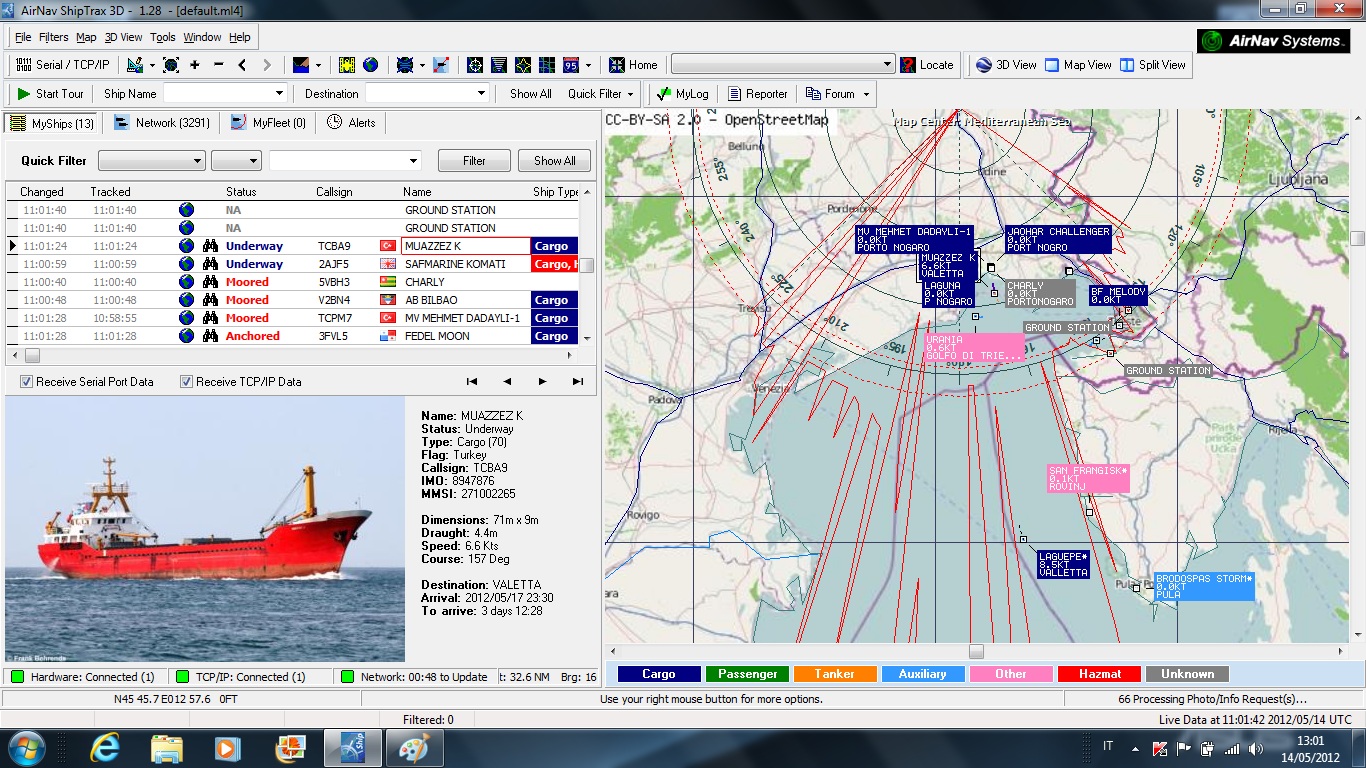Toggle Receive TCP/IP Data checkbox
This screenshot has width=1366, height=768.
(186, 382)
